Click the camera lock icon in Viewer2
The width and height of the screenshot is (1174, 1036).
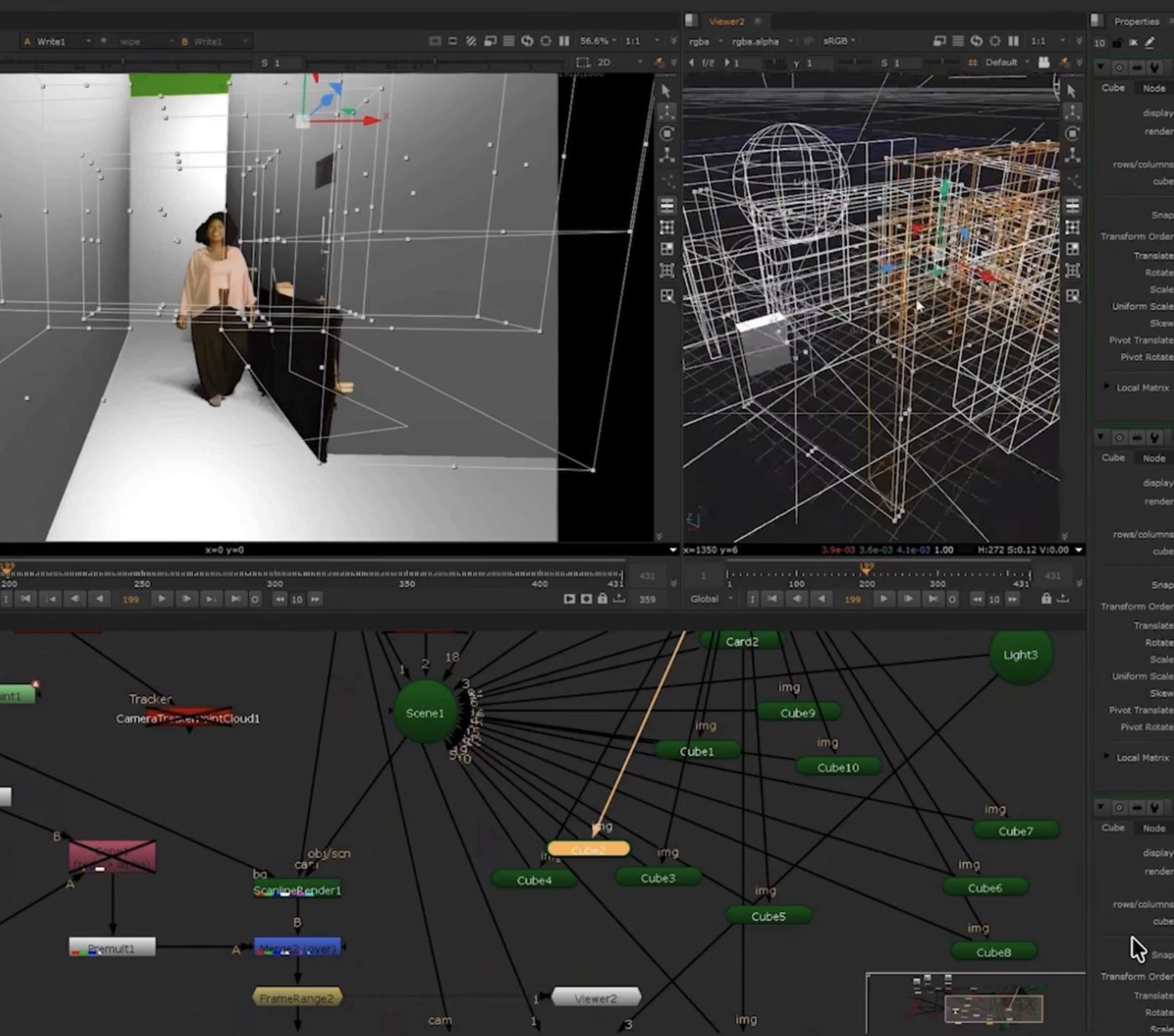[x=1043, y=63]
